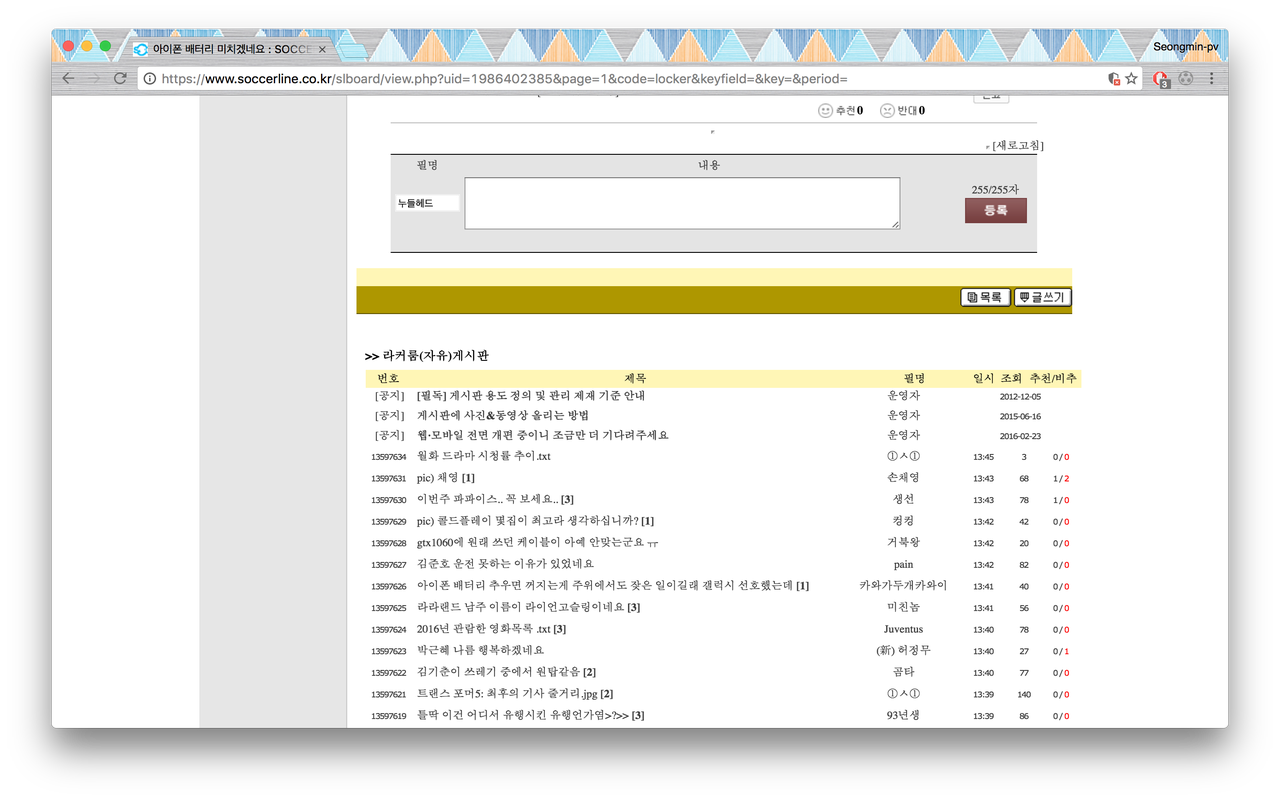
Task: Click author name 생선
Action: pyautogui.click(x=903, y=499)
